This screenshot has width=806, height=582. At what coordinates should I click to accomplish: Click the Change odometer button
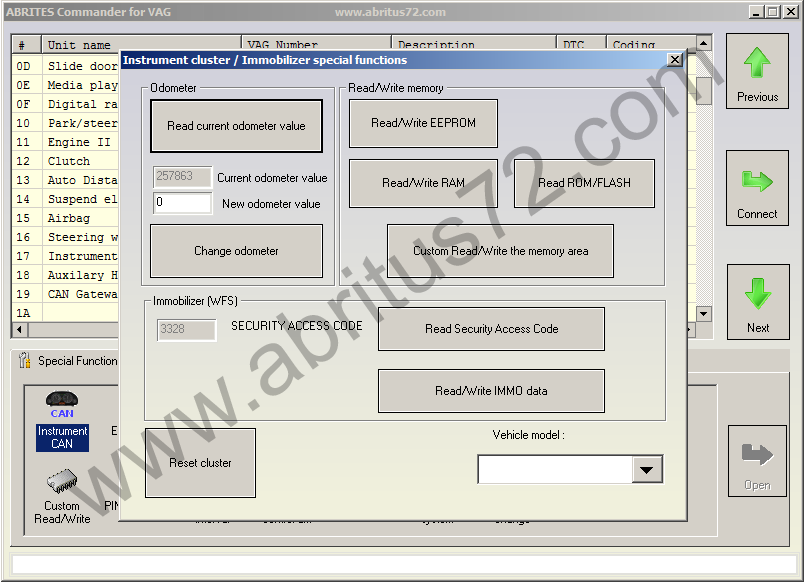point(236,251)
